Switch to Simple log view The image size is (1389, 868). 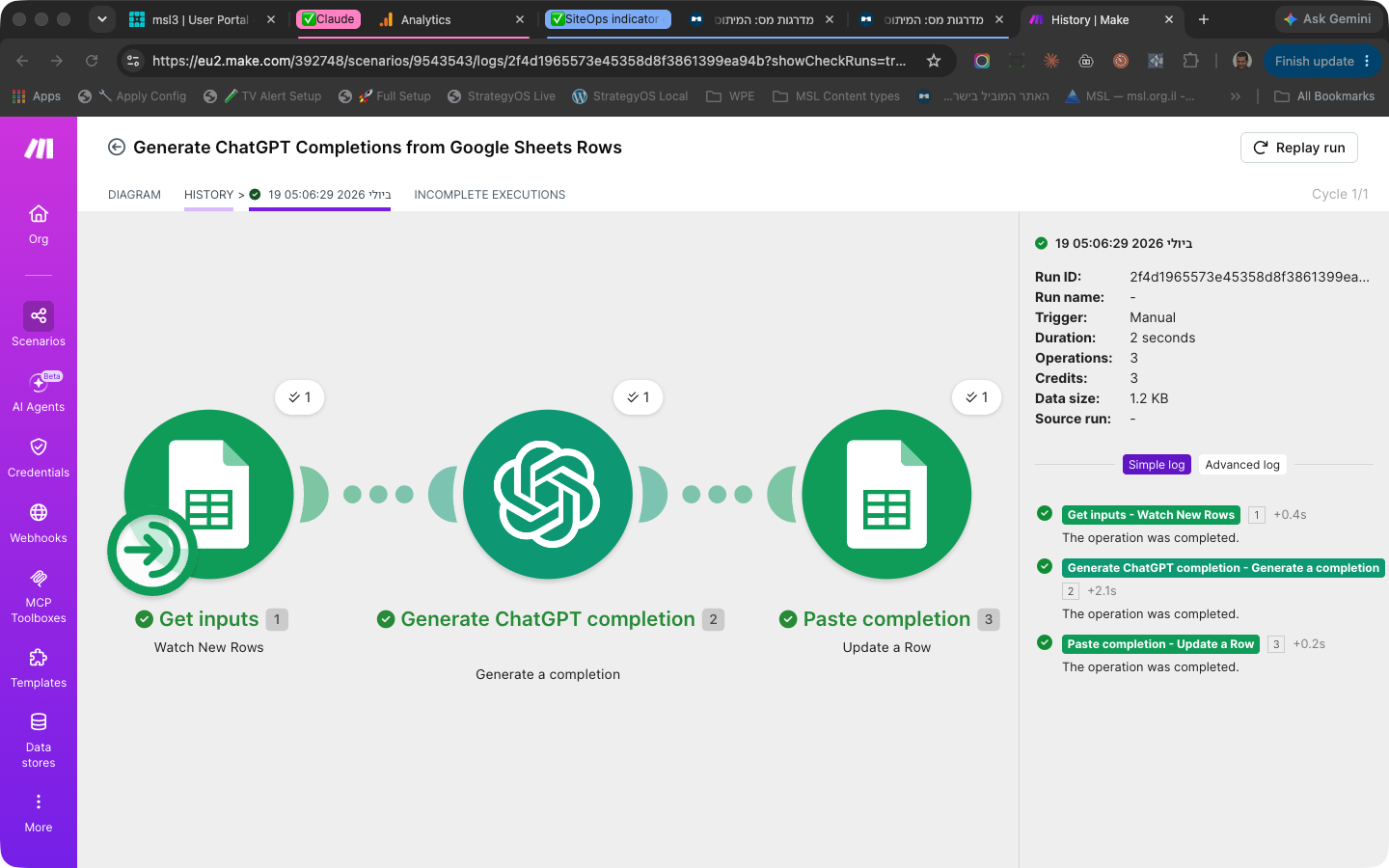(1157, 465)
